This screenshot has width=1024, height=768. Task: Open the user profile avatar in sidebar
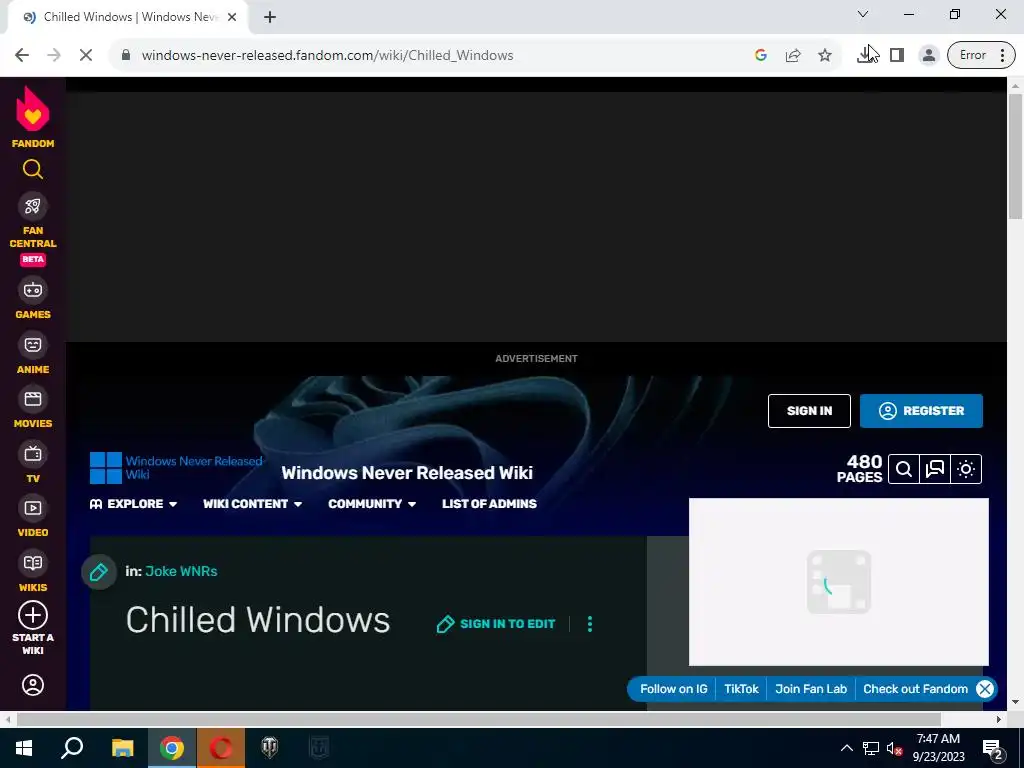point(33,685)
